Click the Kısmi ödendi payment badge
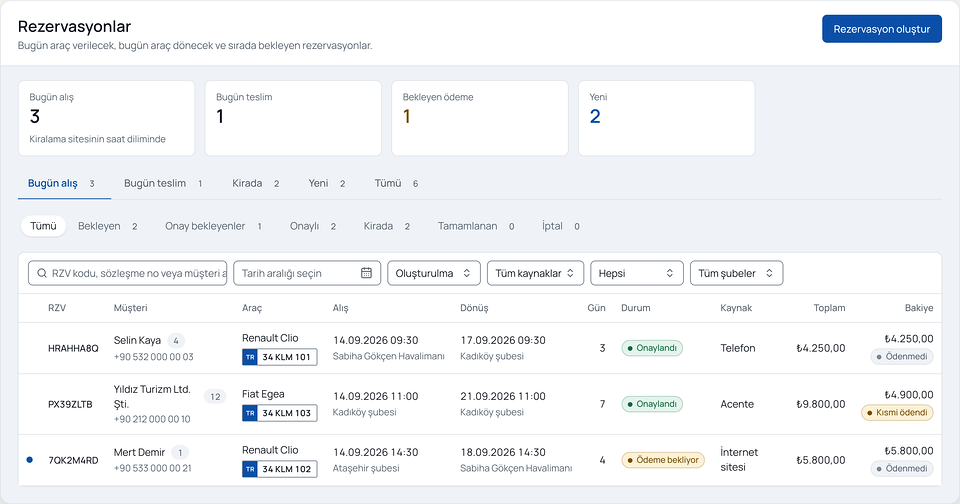960x504 pixels. pyautogui.click(x=897, y=412)
